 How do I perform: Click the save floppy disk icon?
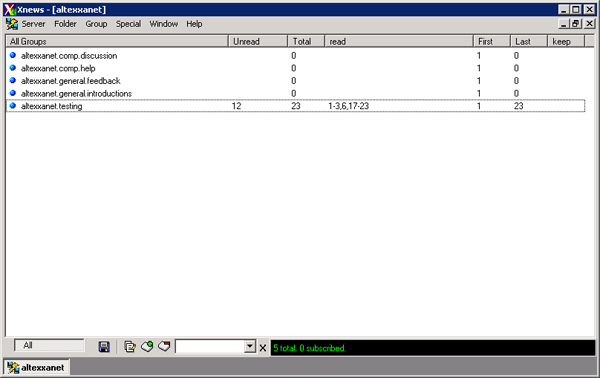point(104,347)
